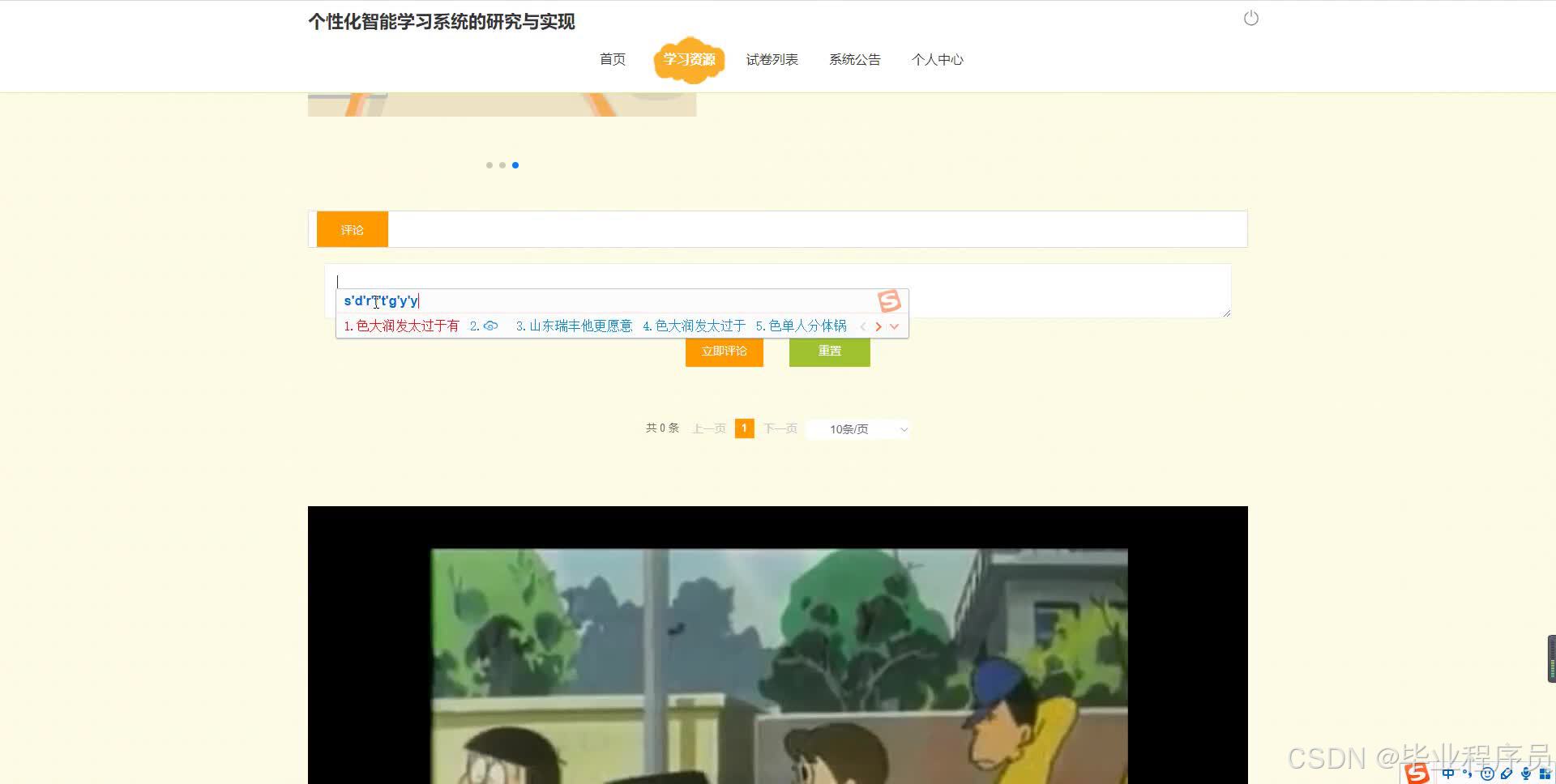
Task: Go to next page of IME candidates
Action: point(878,326)
